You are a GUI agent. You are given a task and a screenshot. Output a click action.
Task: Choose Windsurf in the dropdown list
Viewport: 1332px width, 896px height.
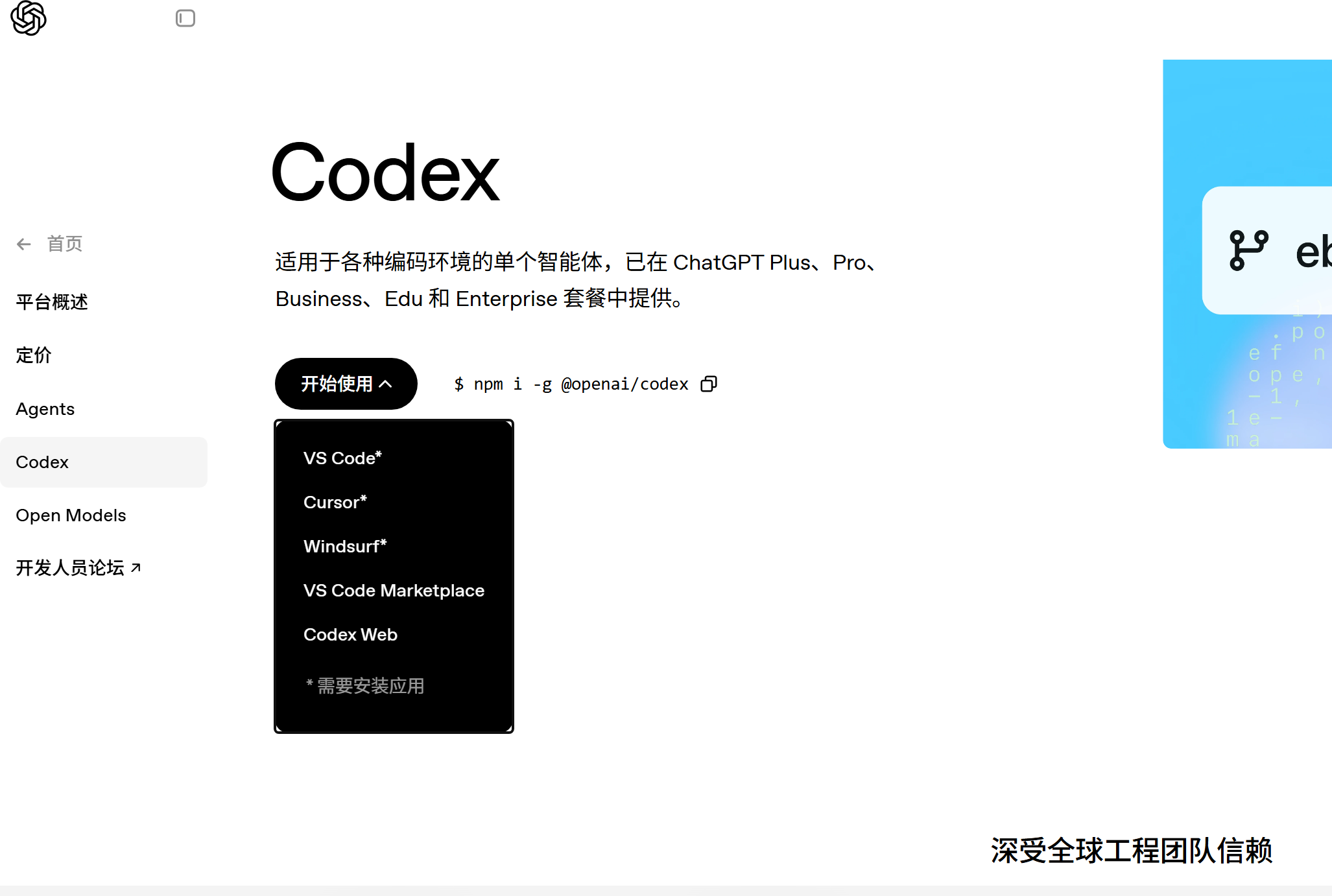(345, 546)
